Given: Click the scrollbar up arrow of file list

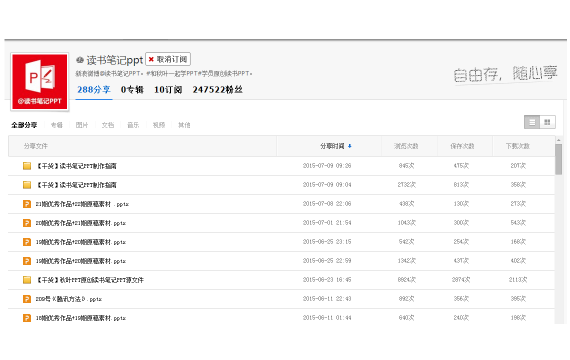Looking at the screenshot, I should click(x=559, y=140).
